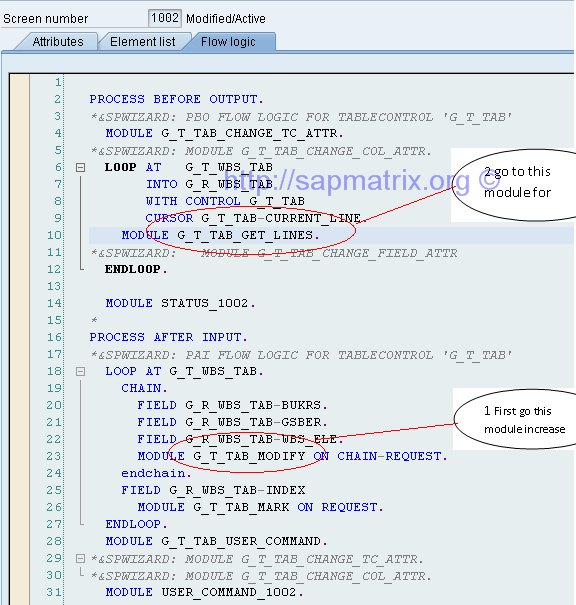Screen dimensions: 576x605
Task: Click the CHANGE_FIELD_ATTR comment on line 11
Action: pyautogui.click(x=274, y=253)
